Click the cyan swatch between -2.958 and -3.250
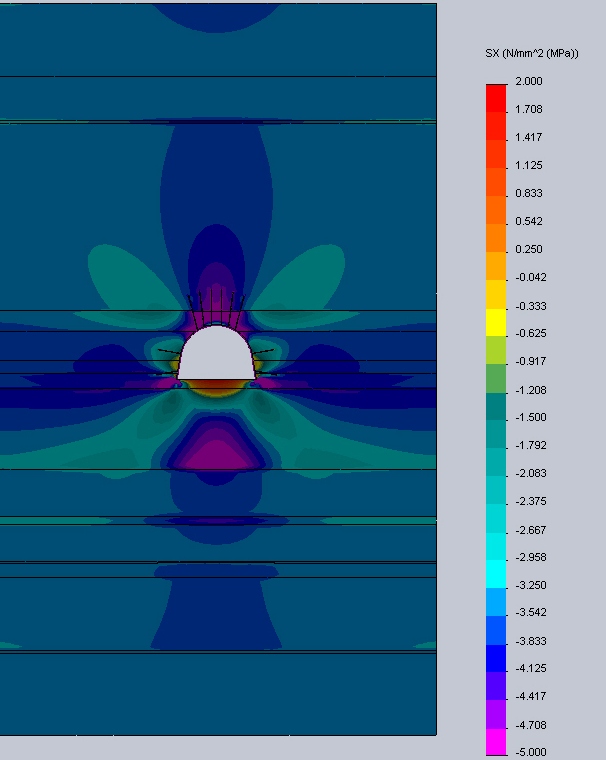This screenshot has width=606, height=760. click(496, 574)
